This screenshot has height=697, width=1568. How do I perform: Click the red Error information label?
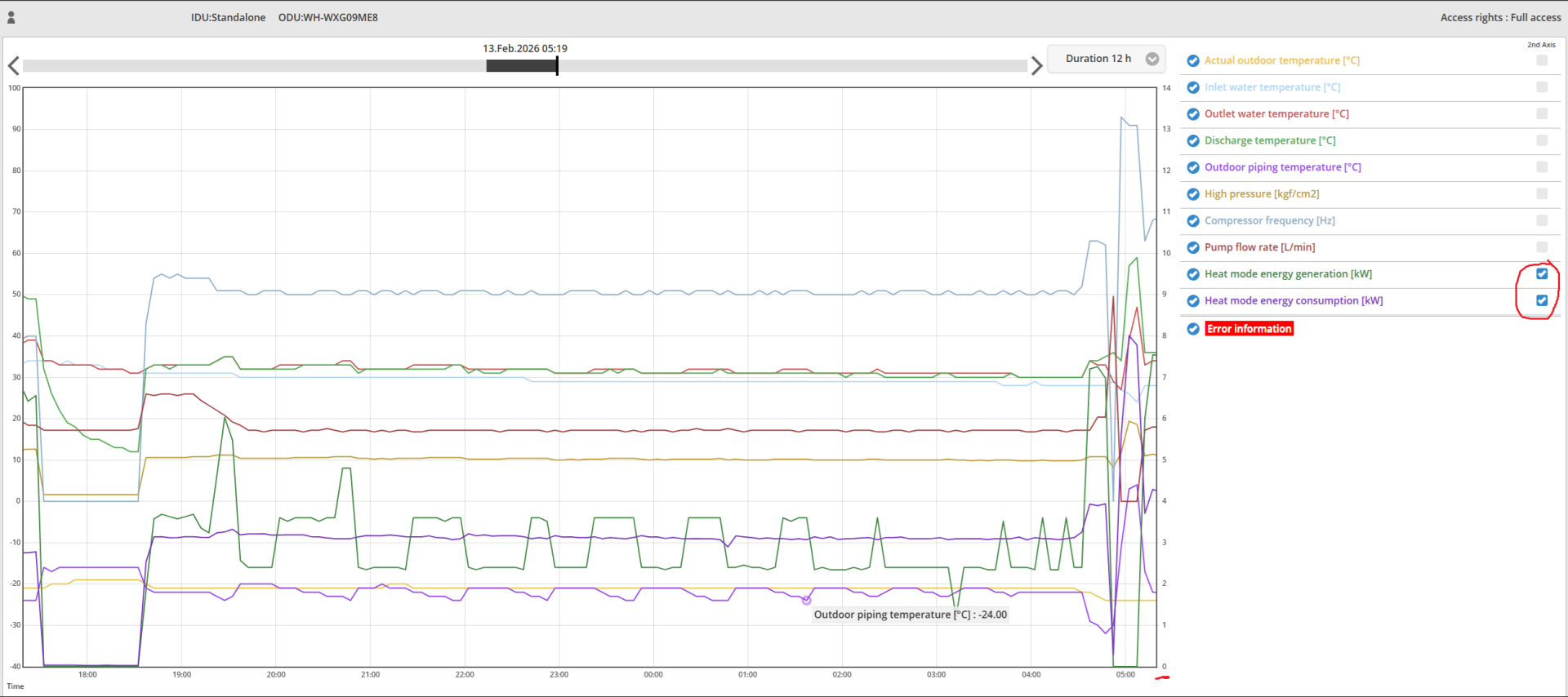[x=1249, y=329]
